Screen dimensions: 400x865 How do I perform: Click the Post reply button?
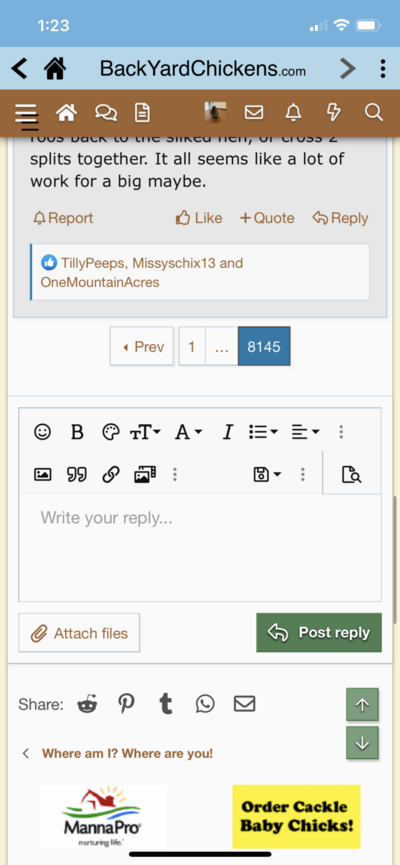tap(319, 633)
